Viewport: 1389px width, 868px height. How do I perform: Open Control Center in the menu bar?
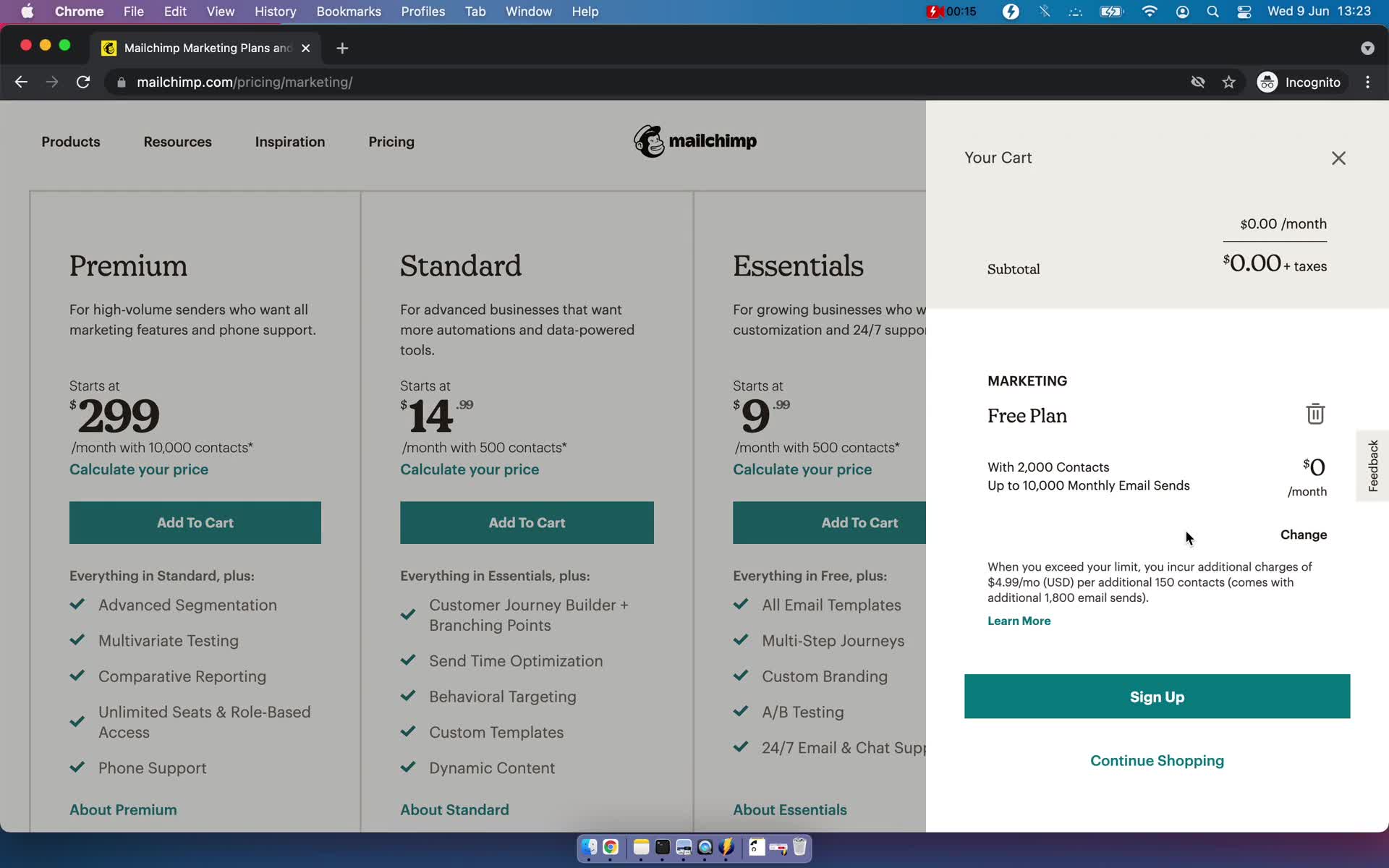[1244, 12]
